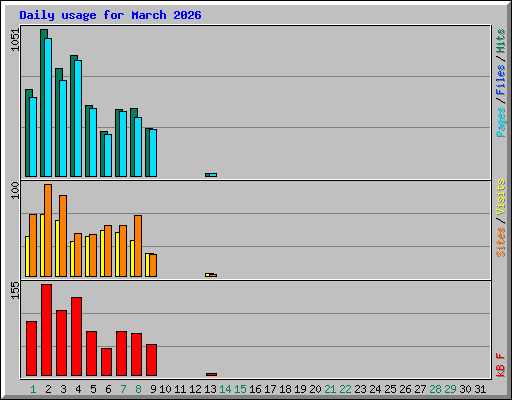This screenshot has height=400, width=512.
Task: Click the red KB bar for day 6
Action: click(106, 362)
